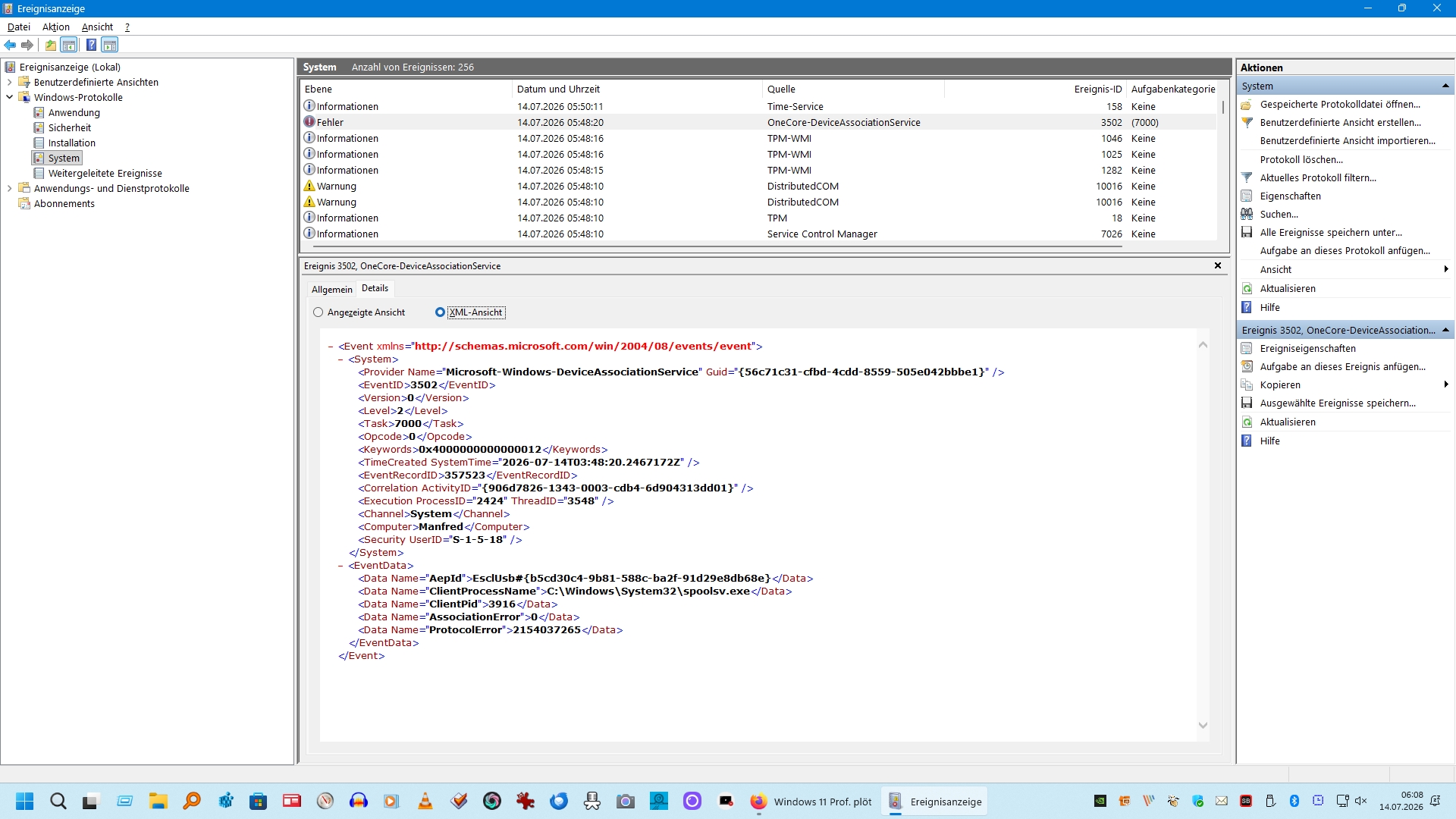Viewport: 1456px width, 819px height.
Task: Click 'Aufgabe an dieses Ereignis anfügen...'
Action: point(1342,366)
